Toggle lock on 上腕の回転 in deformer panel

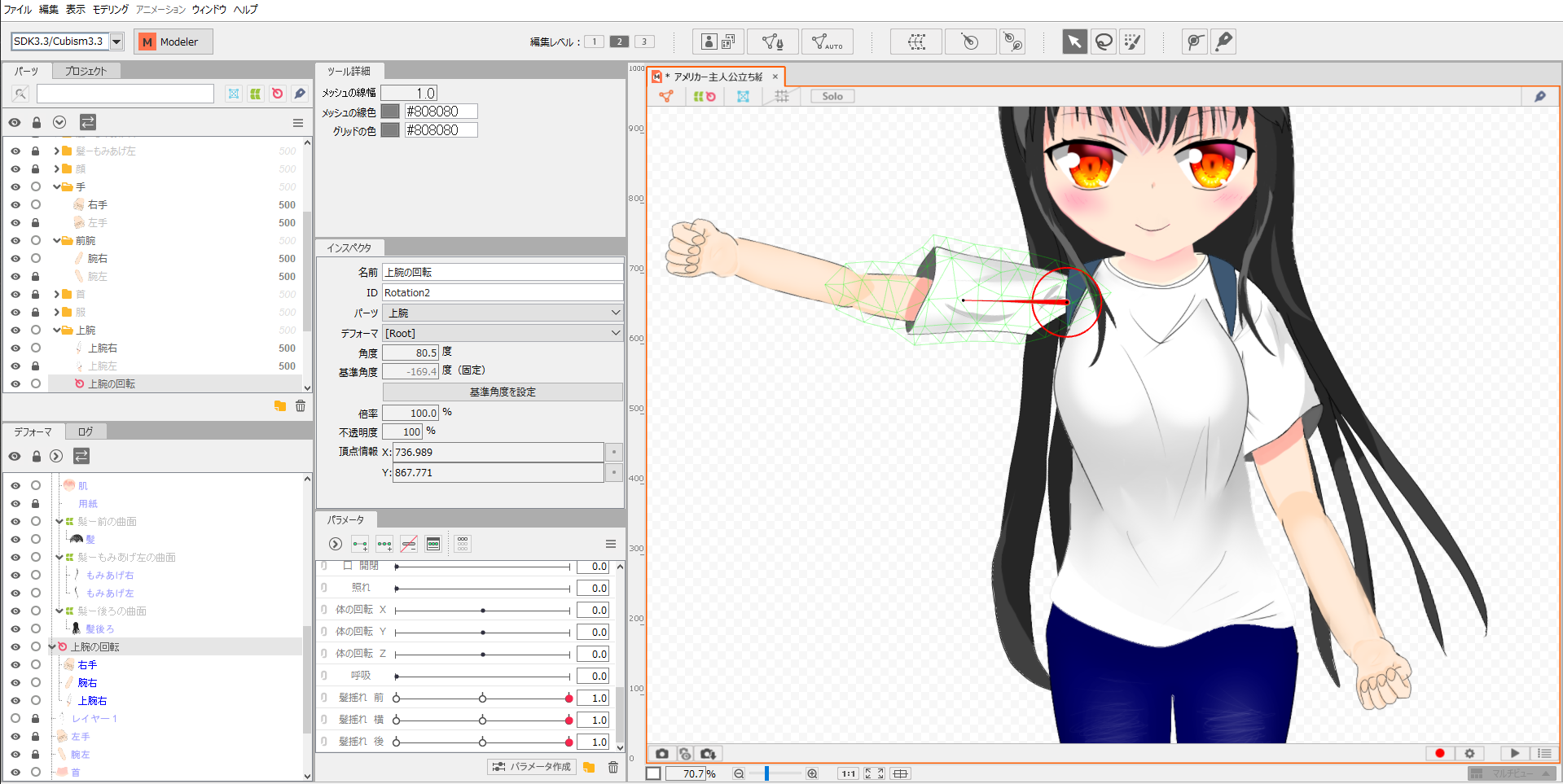(x=36, y=647)
